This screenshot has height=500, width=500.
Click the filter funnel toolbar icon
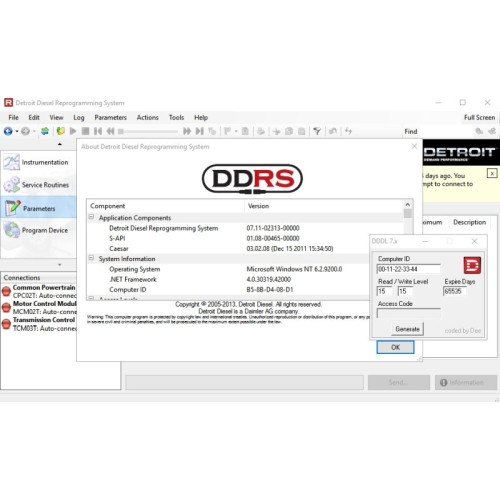coord(317,131)
